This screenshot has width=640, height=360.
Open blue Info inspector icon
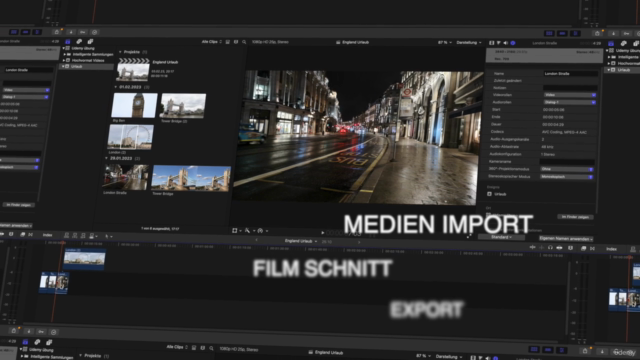[x=513, y=43]
